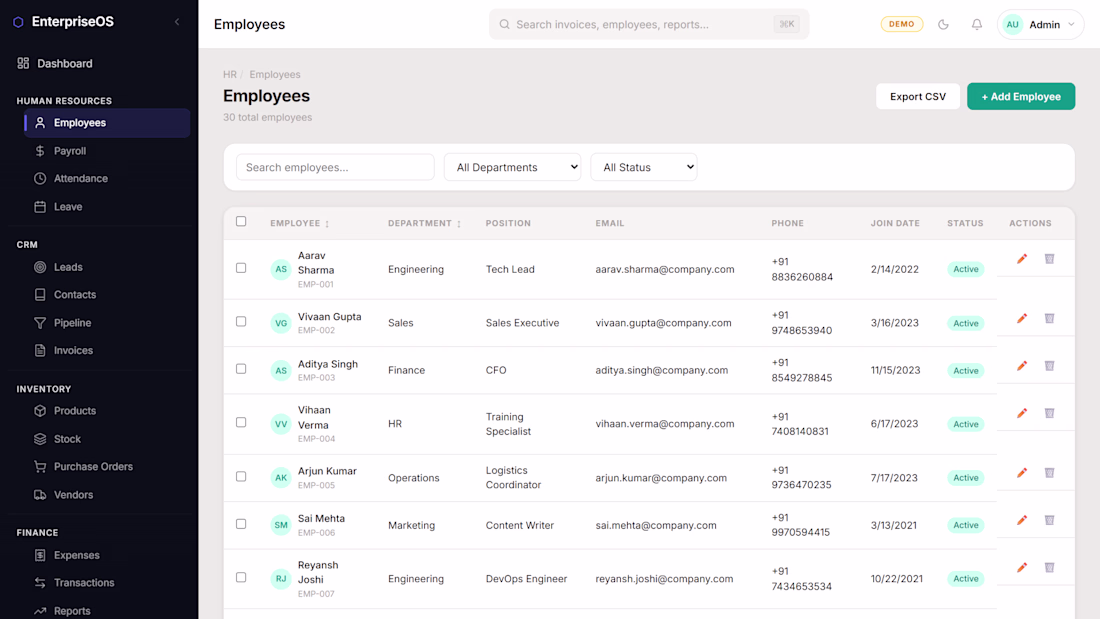
Task: Sort by Employee column arrows
Action: pos(327,224)
